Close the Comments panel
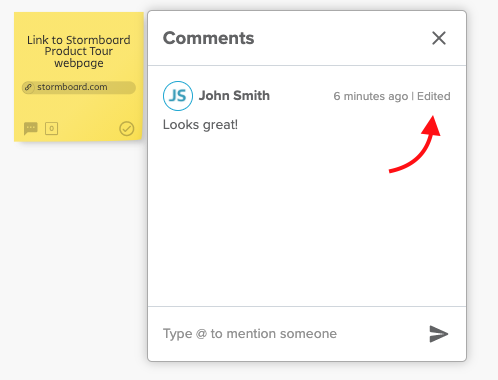 (x=439, y=38)
